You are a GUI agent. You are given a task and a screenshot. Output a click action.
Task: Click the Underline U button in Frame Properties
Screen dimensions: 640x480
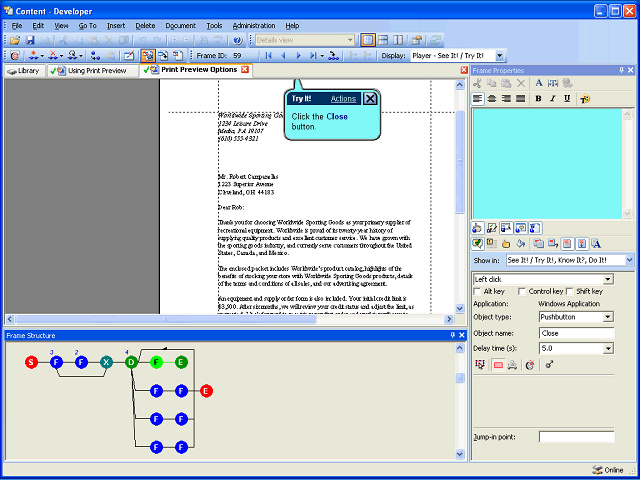567,99
